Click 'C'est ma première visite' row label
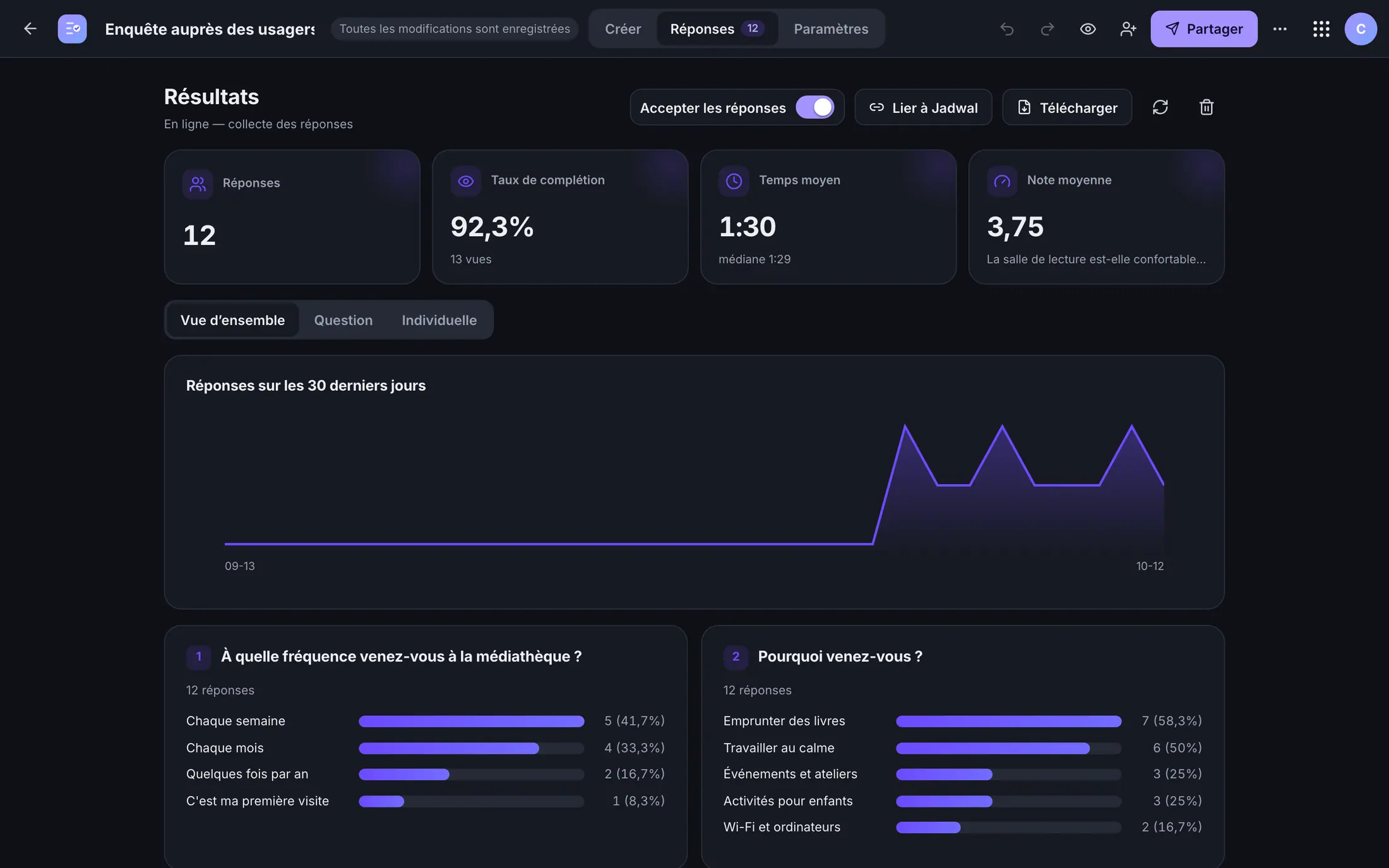Image resolution: width=1389 pixels, height=868 pixels. click(x=258, y=800)
